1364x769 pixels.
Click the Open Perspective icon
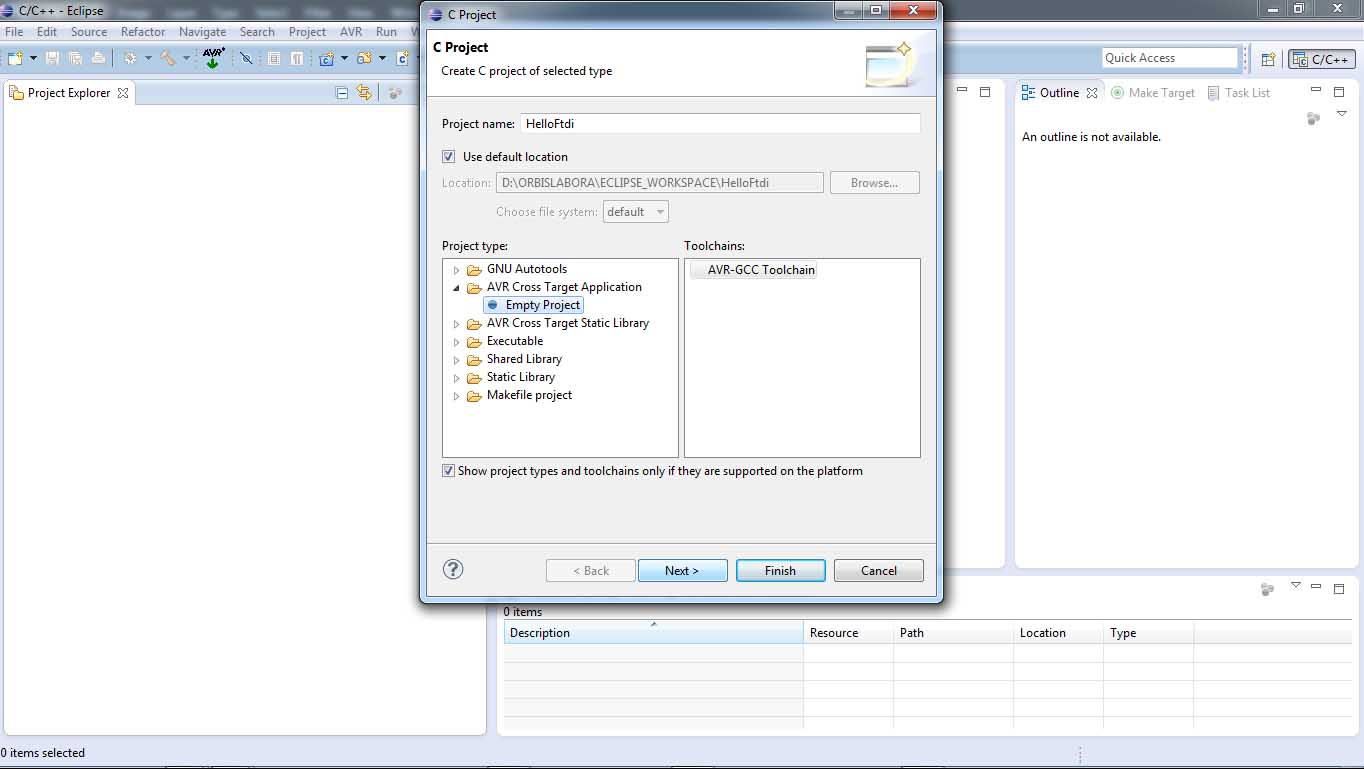point(1268,59)
